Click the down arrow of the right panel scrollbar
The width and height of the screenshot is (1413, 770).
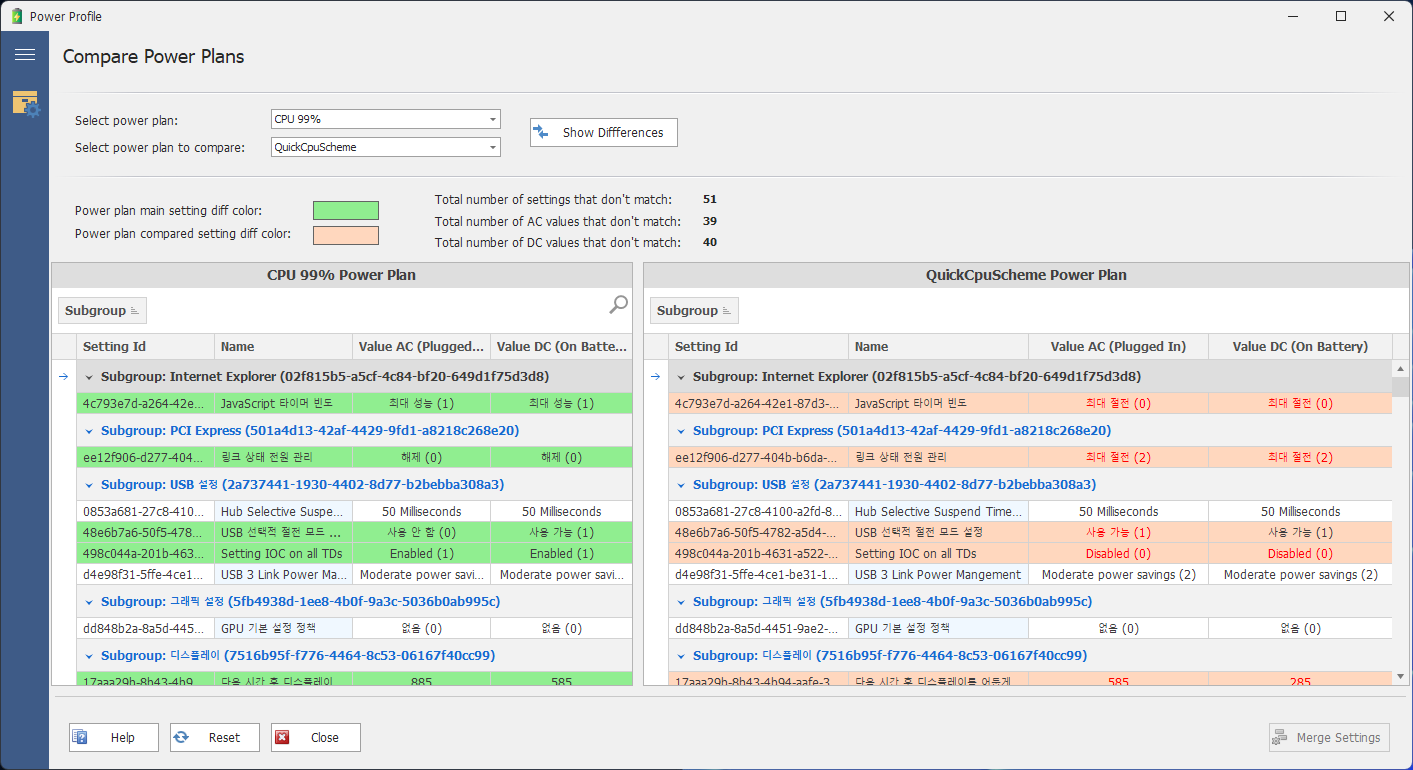tap(1400, 677)
